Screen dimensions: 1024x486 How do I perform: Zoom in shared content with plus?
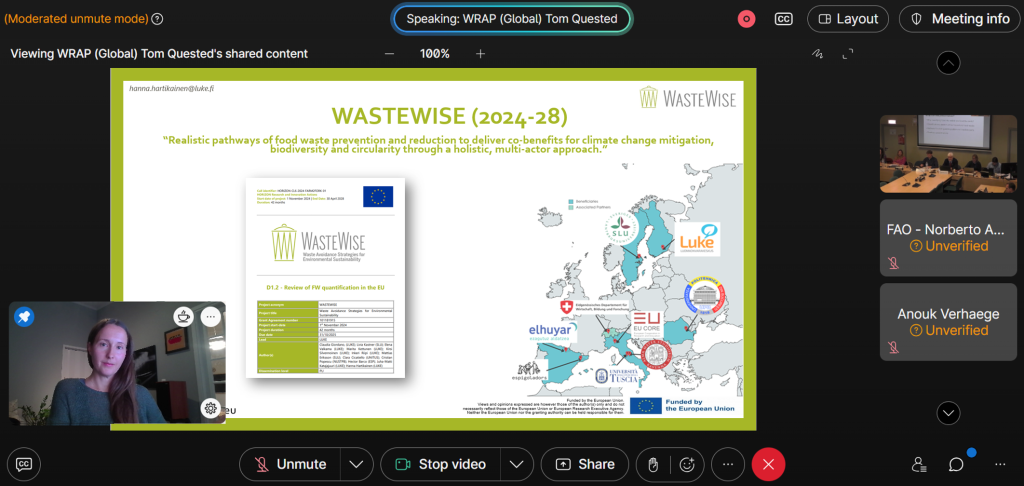(x=480, y=54)
